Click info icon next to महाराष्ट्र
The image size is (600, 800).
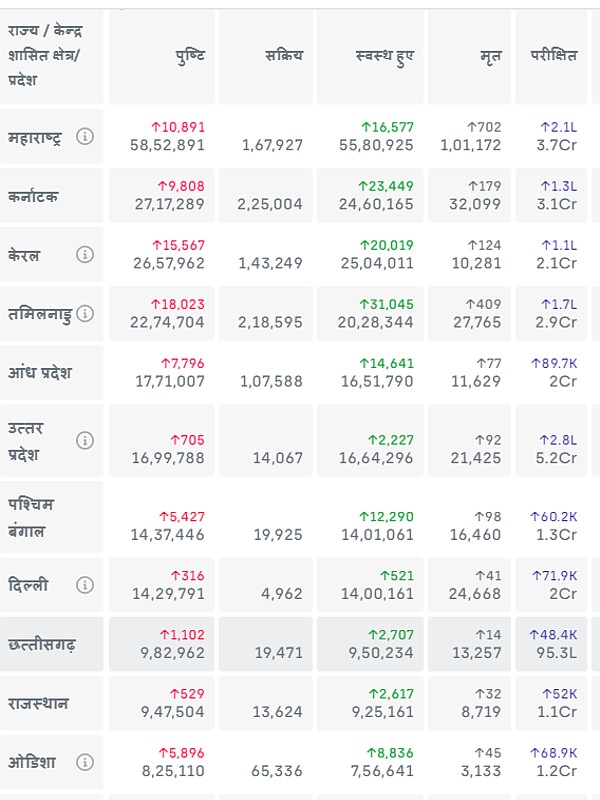tap(85, 137)
